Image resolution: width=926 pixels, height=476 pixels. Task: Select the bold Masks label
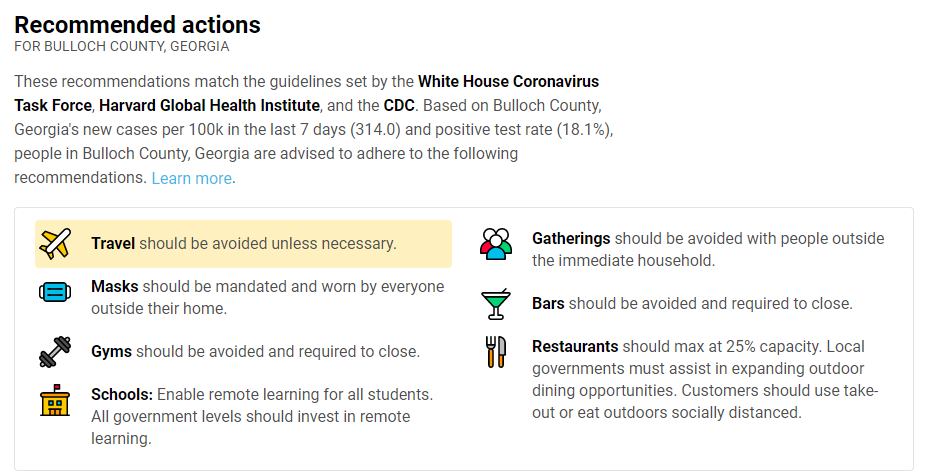coord(115,286)
